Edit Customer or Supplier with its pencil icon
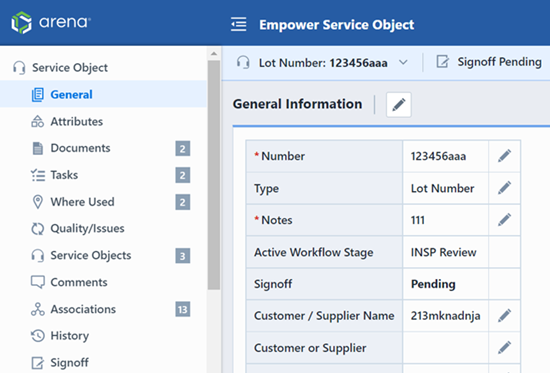This screenshot has width=550, height=373. click(x=504, y=347)
